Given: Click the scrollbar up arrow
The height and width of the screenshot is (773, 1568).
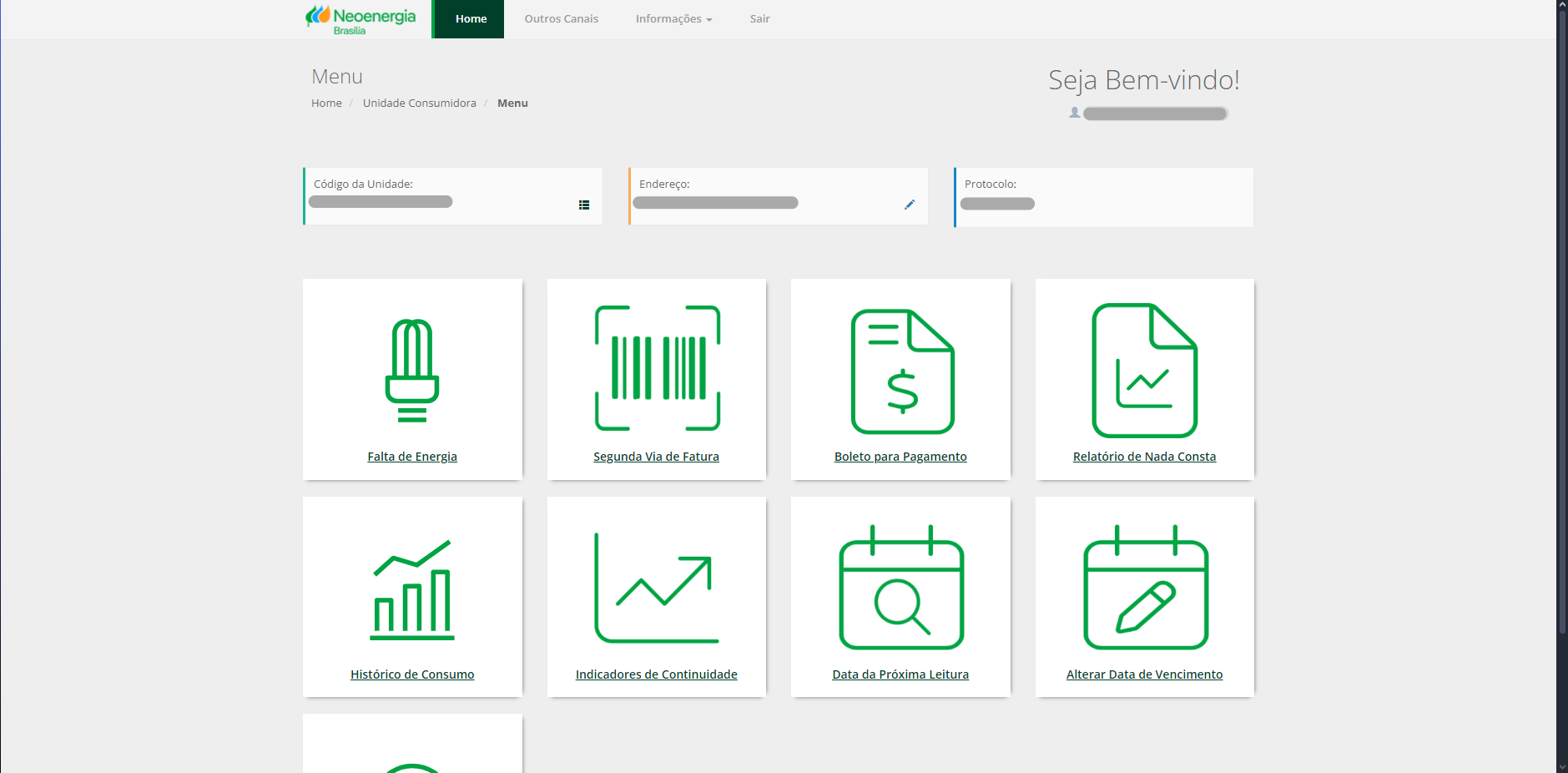Looking at the screenshot, I should point(1562,5).
